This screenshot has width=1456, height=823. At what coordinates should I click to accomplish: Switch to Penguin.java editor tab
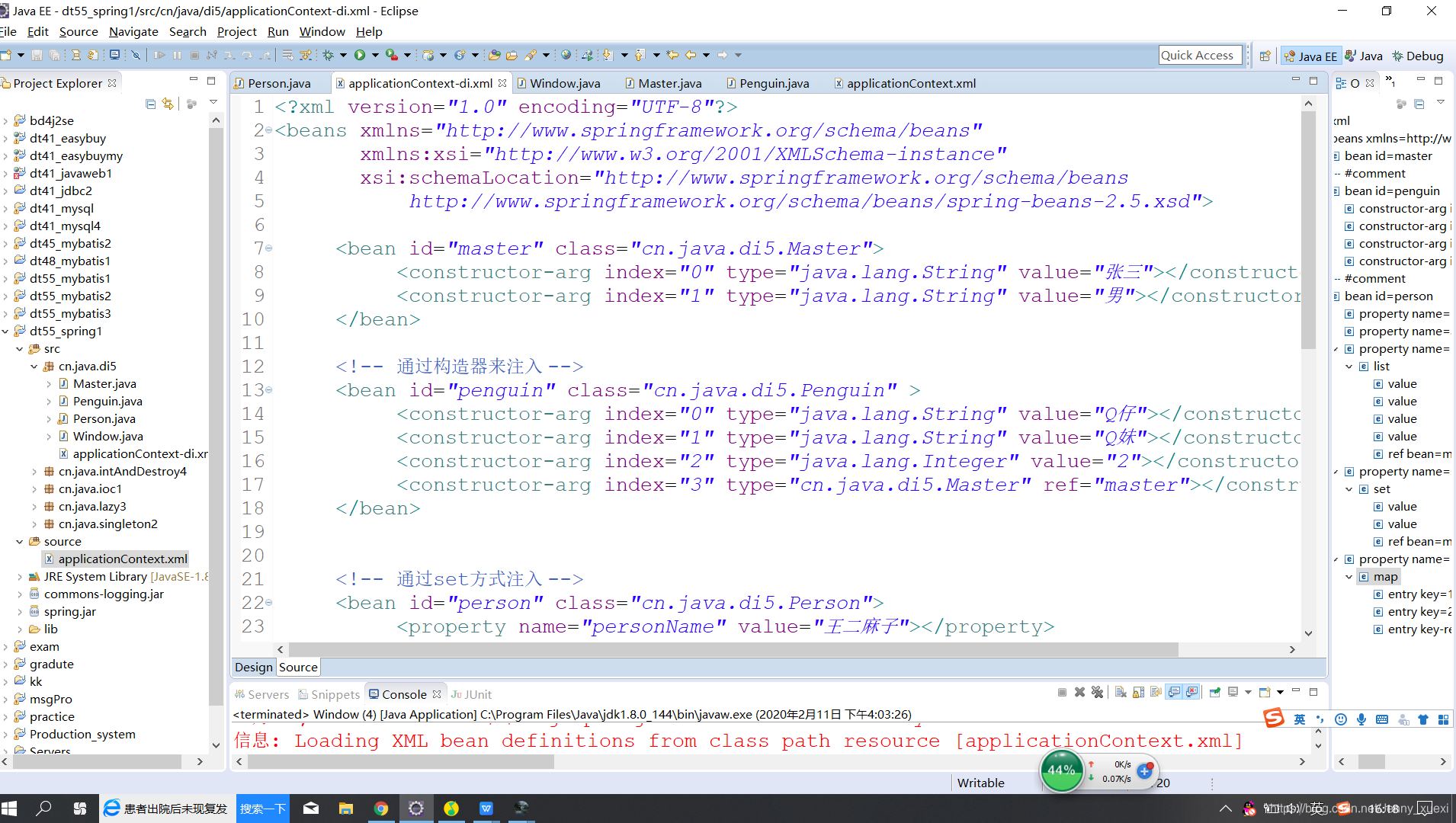[768, 83]
